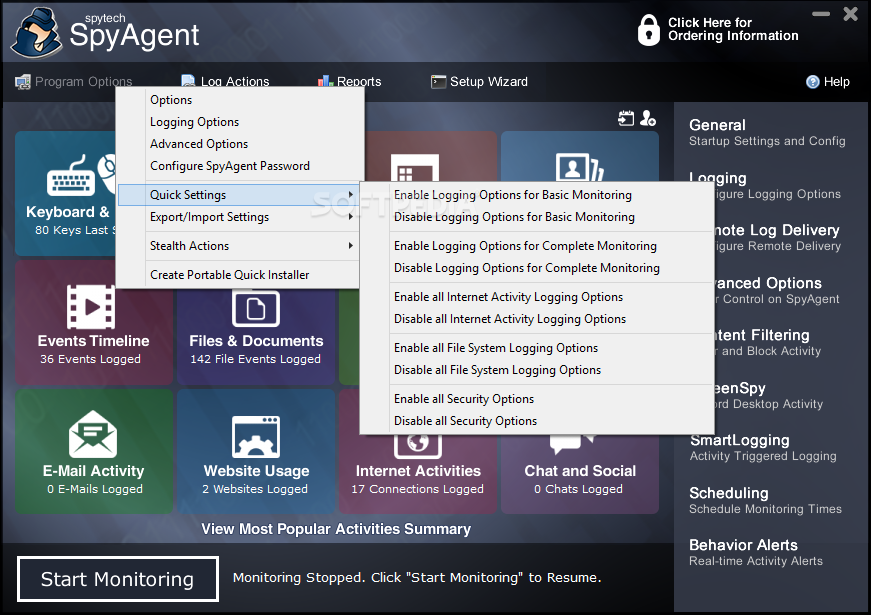Click the Reports bar chart icon
871x615 pixels.
[x=325, y=82]
